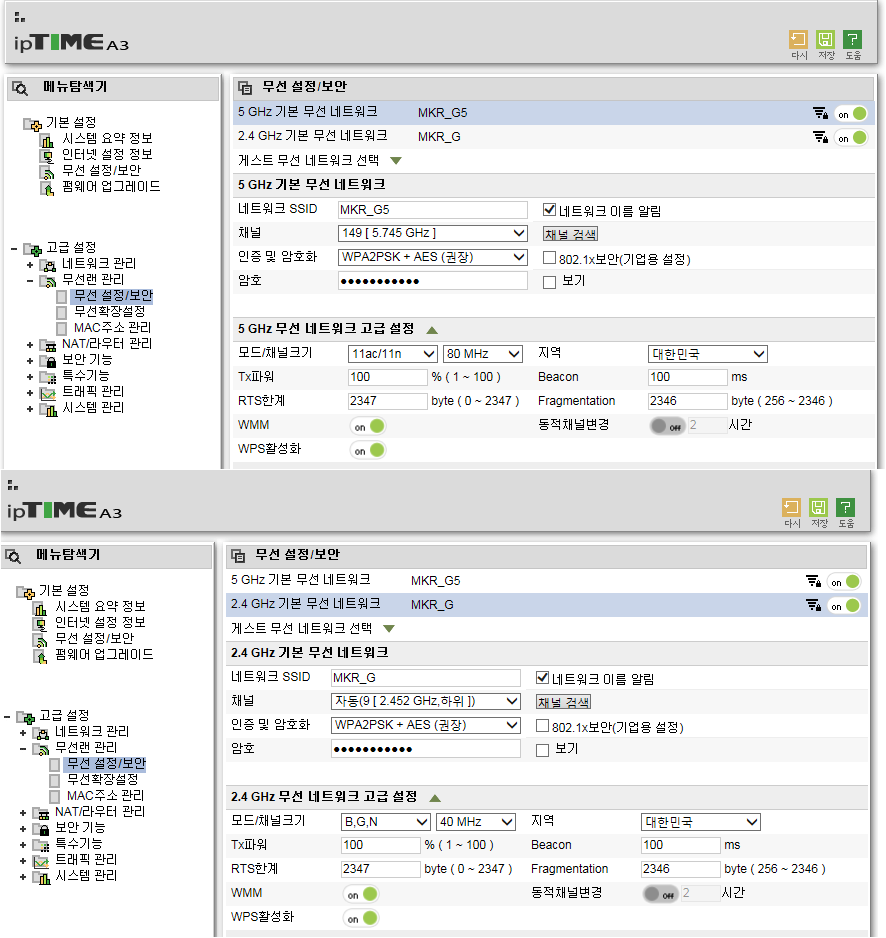Click 채널 검색 button next to channel 149

[x=570, y=234]
